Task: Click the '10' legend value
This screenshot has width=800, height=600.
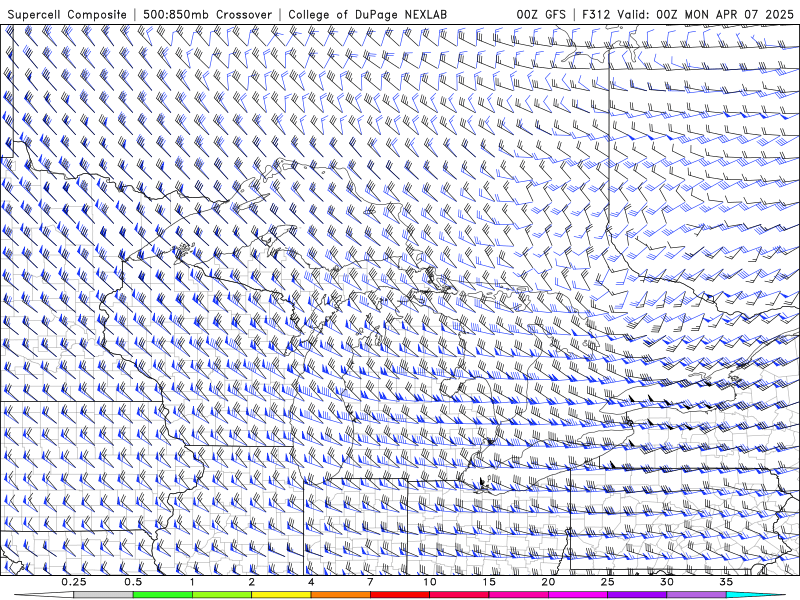Action: tap(430, 582)
